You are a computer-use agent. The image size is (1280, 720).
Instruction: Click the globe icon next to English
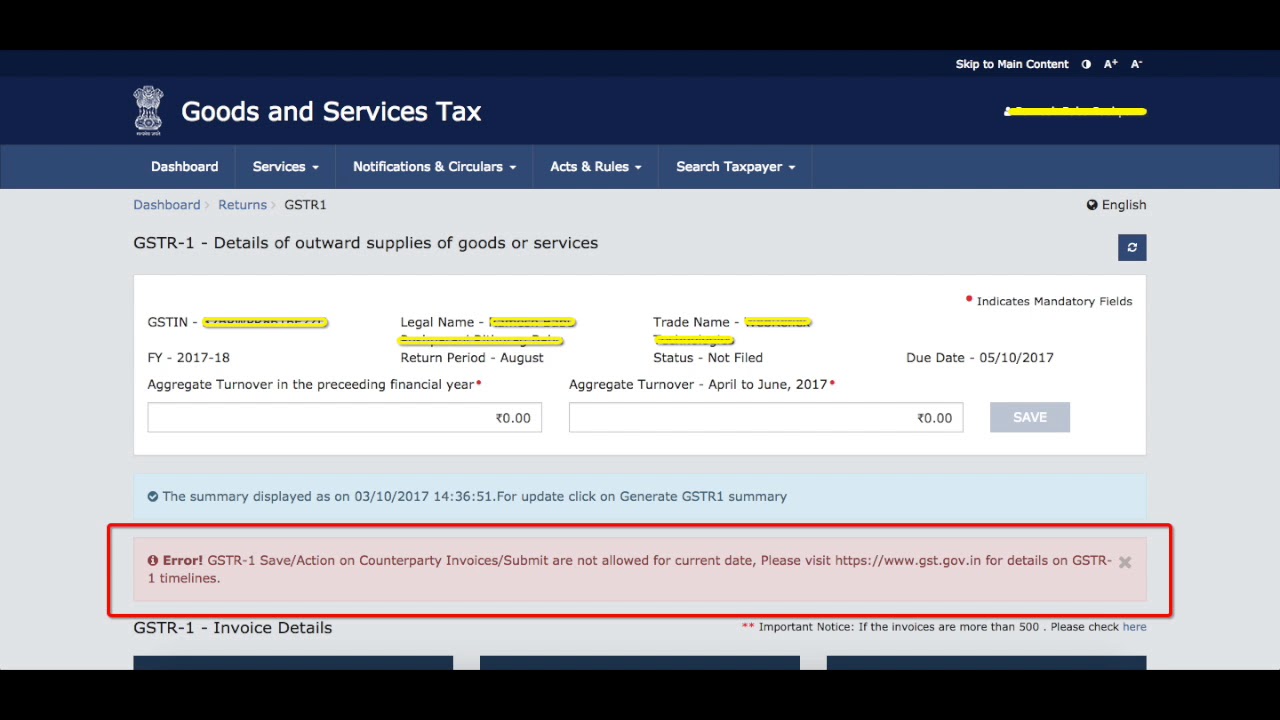click(1092, 205)
